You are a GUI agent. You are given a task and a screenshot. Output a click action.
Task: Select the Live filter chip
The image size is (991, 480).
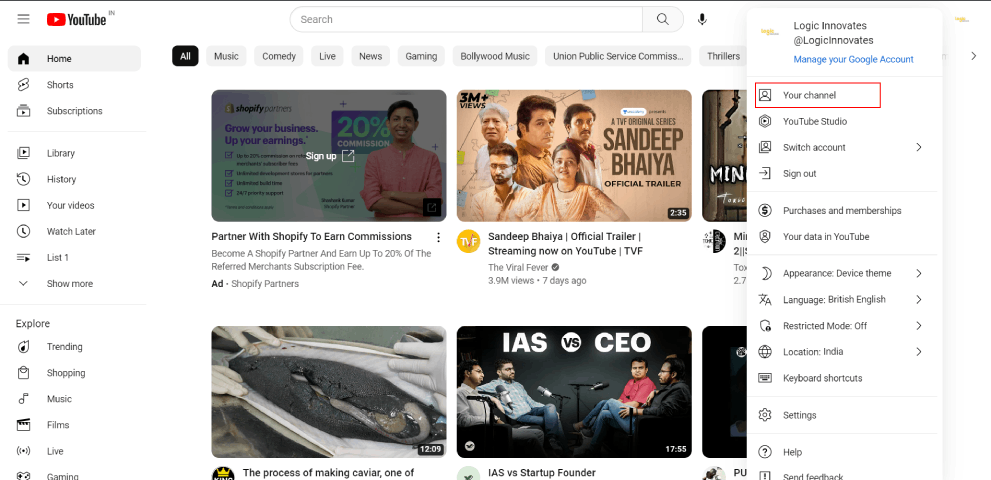click(327, 56)
